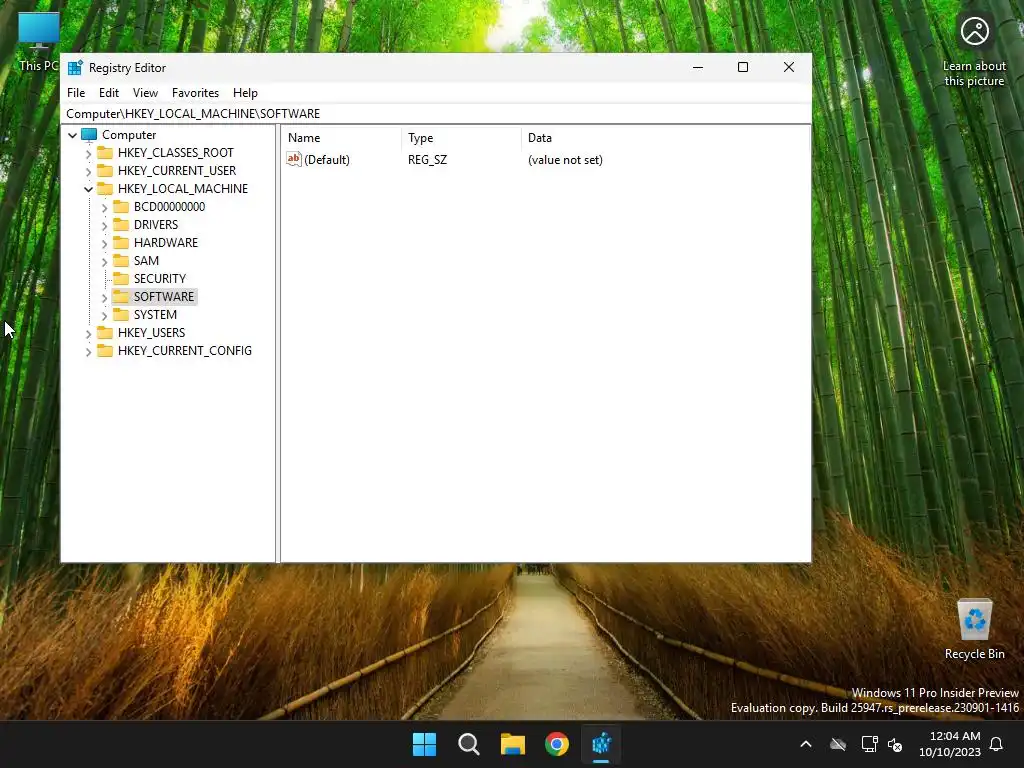The width and height of the screenshot is (1024, 768).
Task: Open the Windows Start menu
Action: coord(424,744)
